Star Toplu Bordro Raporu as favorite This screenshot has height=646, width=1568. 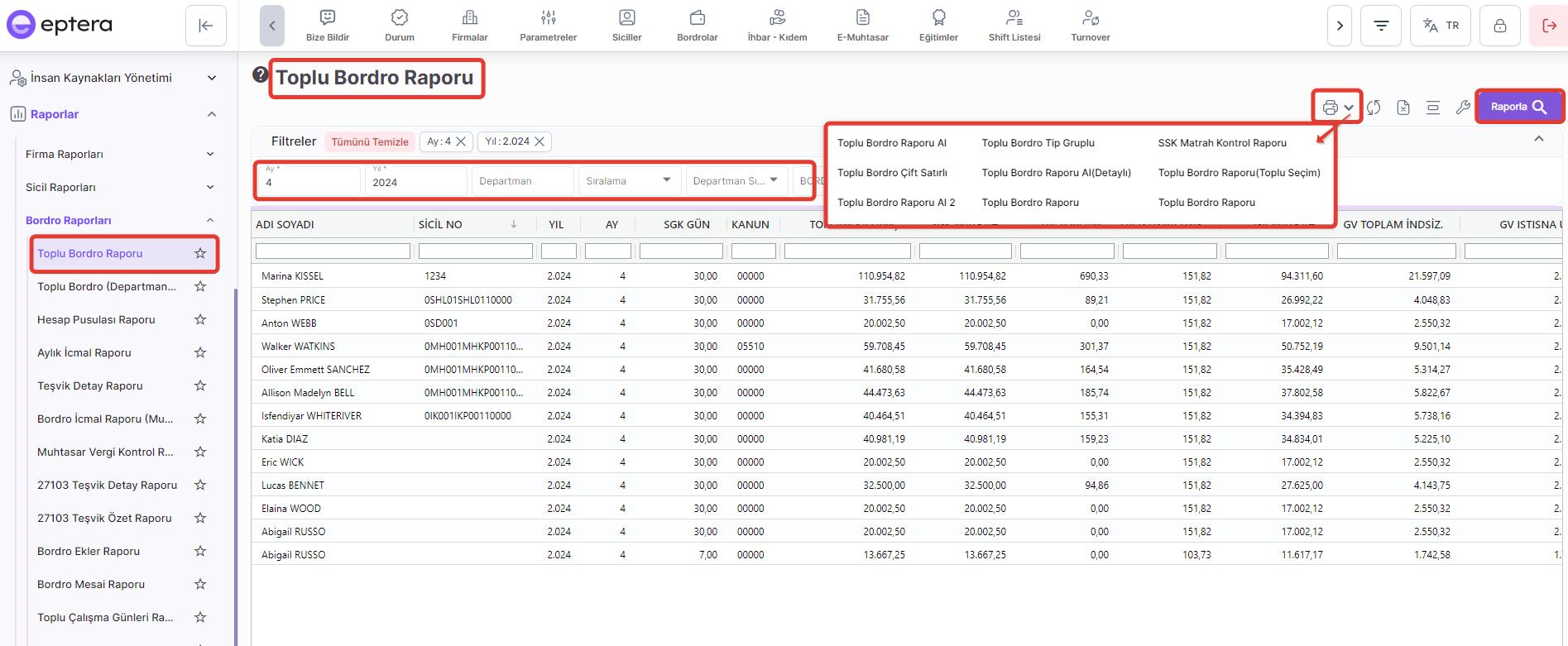[x=200, y=253]
